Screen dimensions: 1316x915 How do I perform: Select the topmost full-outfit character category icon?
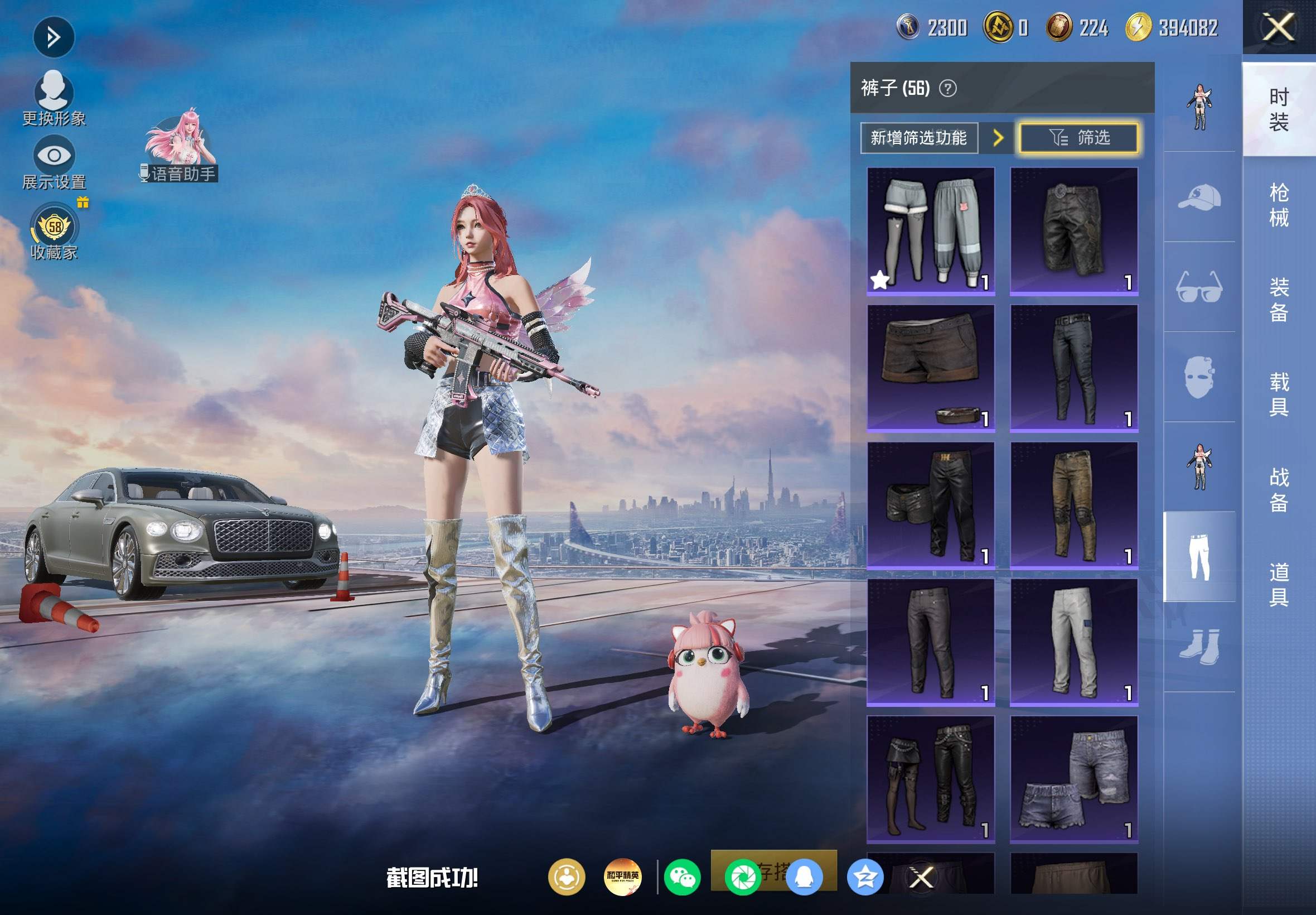(x=1199, y=107)
